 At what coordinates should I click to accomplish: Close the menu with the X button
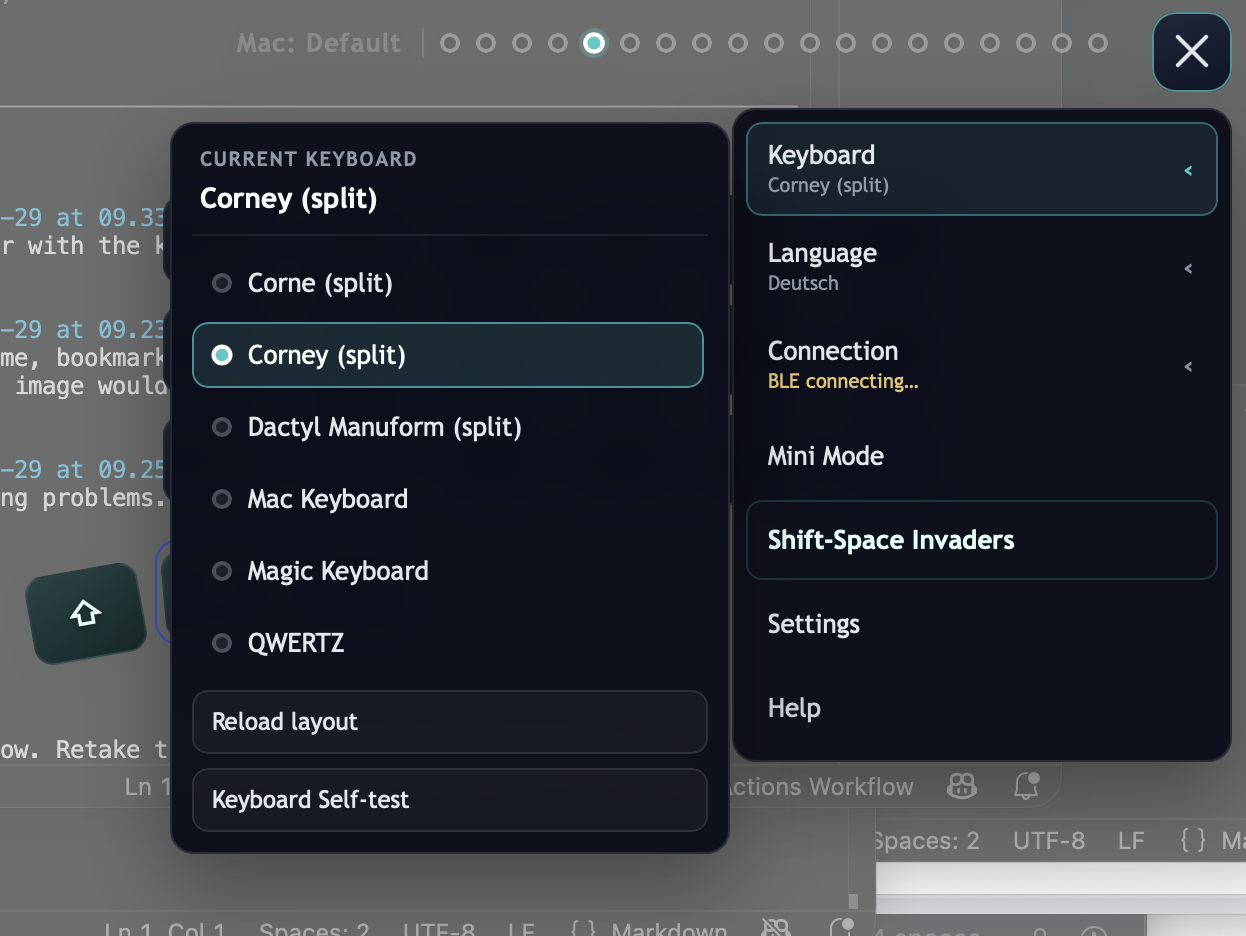pos(1192,51)
